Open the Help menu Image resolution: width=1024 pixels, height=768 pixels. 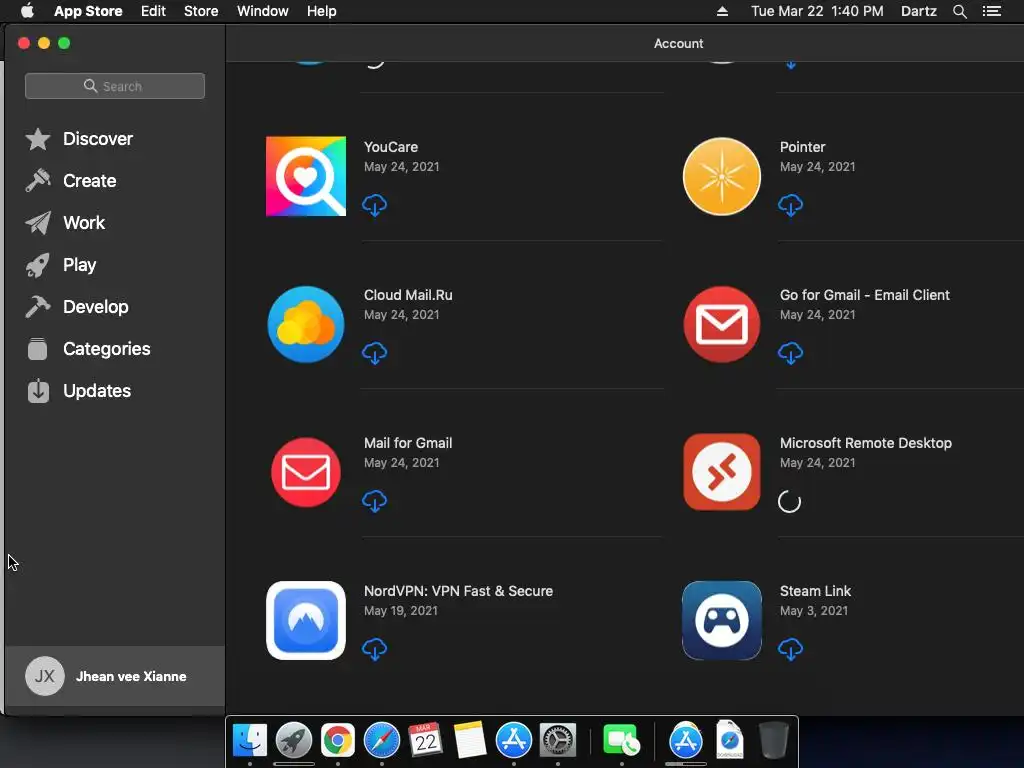click(x=322, y=11)
